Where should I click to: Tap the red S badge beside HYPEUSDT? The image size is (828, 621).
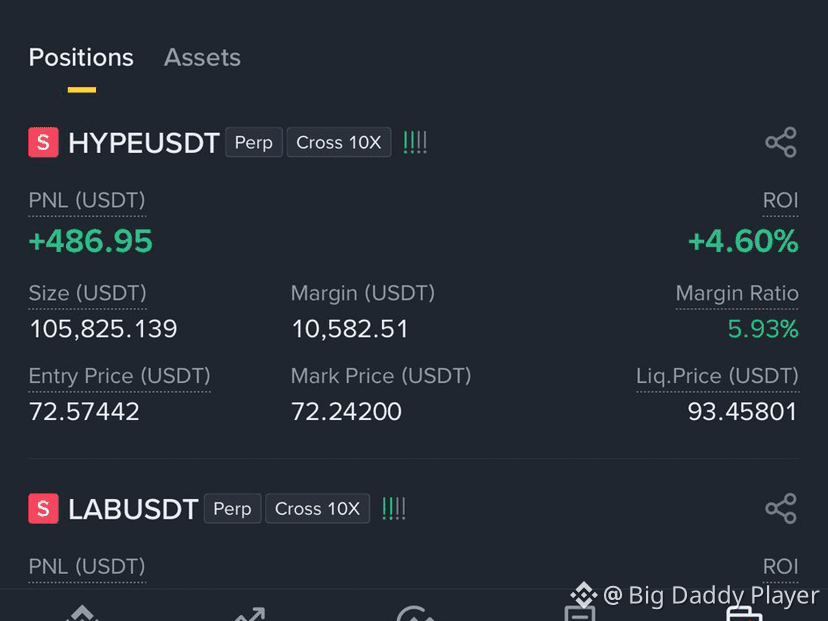tap(43, 142)
